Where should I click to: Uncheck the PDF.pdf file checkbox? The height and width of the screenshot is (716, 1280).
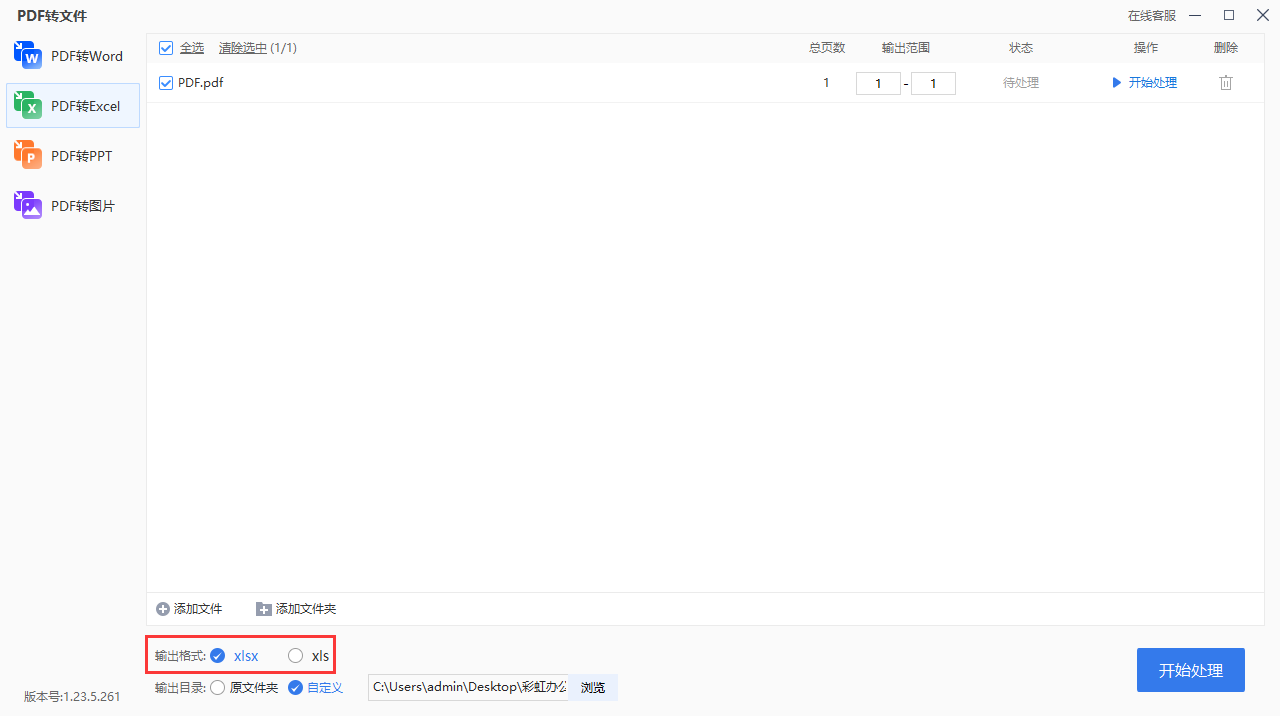(166, 83)
